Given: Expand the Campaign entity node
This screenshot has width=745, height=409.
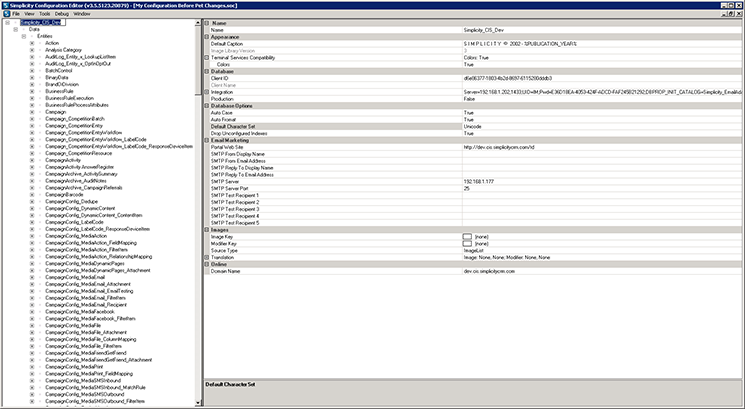Looking at the screenshot, I should [x=32, y=112].
